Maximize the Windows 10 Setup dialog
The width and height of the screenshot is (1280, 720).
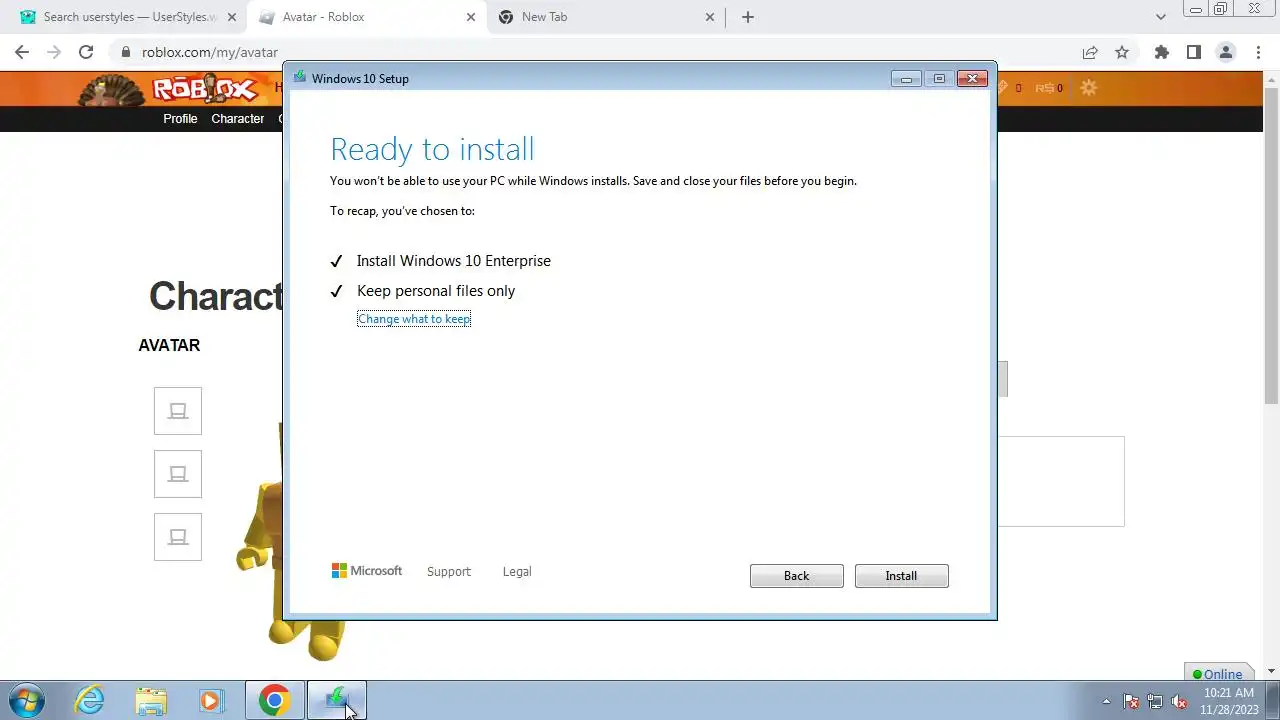(x=939, y=79)
